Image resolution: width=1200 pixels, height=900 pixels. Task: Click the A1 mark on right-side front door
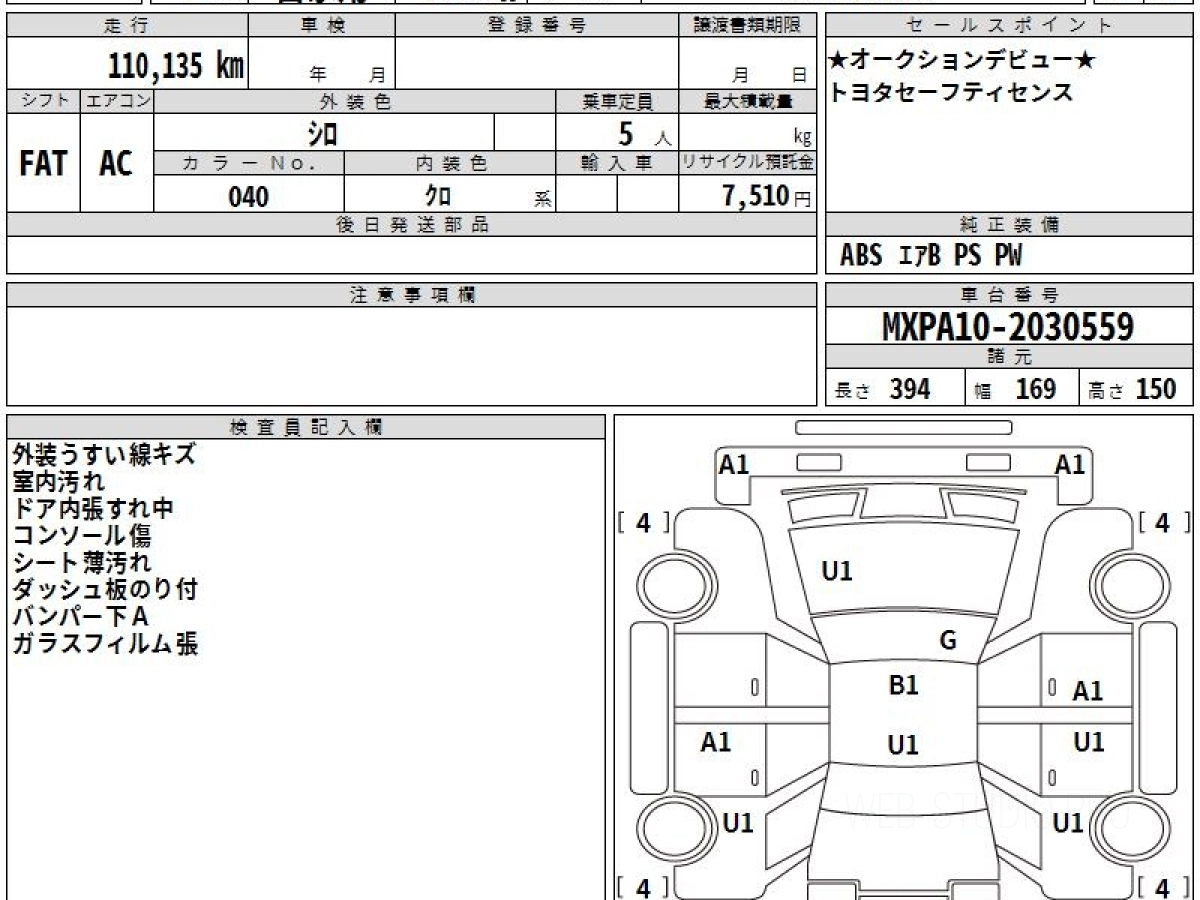tap(1088, 691)
